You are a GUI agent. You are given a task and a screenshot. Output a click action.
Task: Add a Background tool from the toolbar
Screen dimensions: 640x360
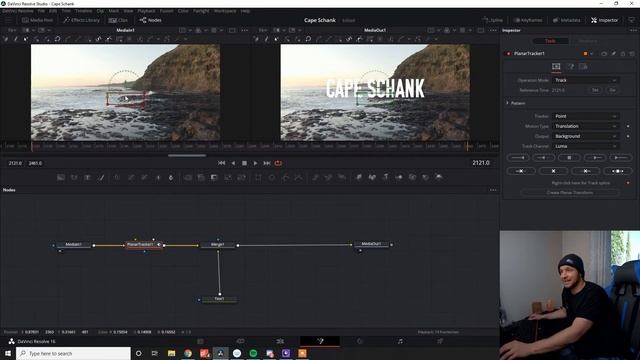click(x=61, y=177)
